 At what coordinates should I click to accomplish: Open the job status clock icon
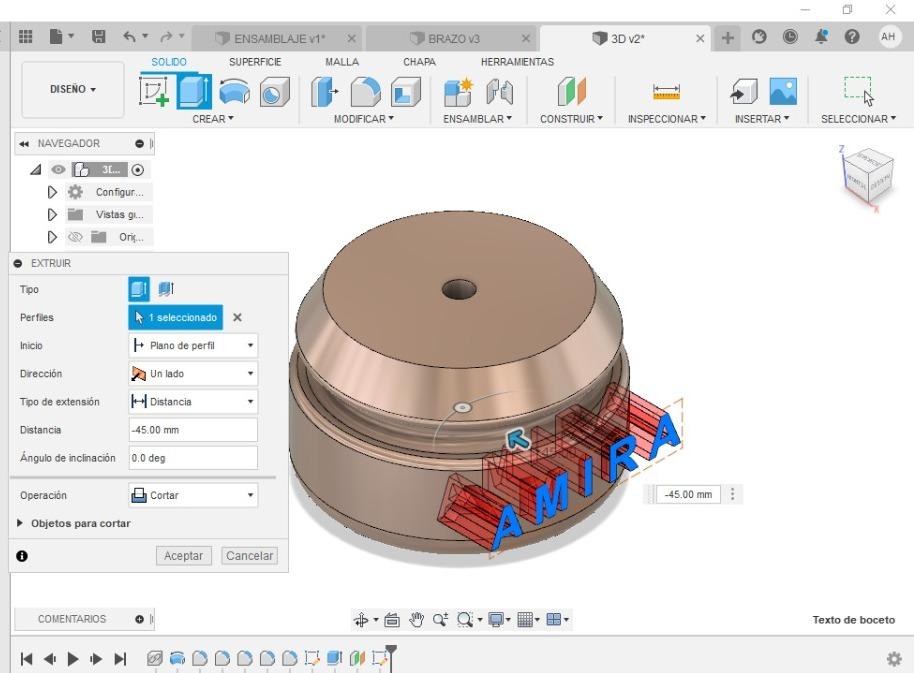(x=790, y=37)
